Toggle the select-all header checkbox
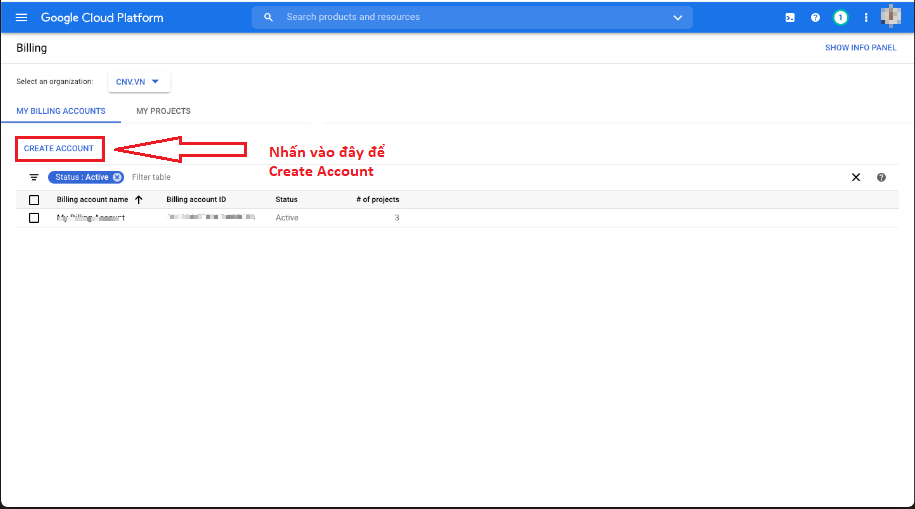The image size is (915, 509). click(34, 200)
